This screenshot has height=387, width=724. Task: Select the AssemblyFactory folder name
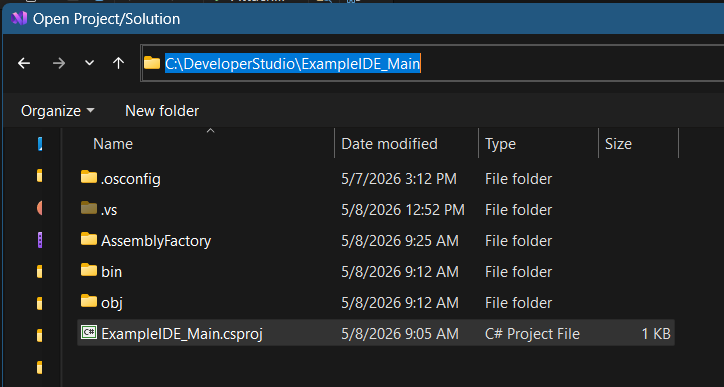(x=156, y=241)
